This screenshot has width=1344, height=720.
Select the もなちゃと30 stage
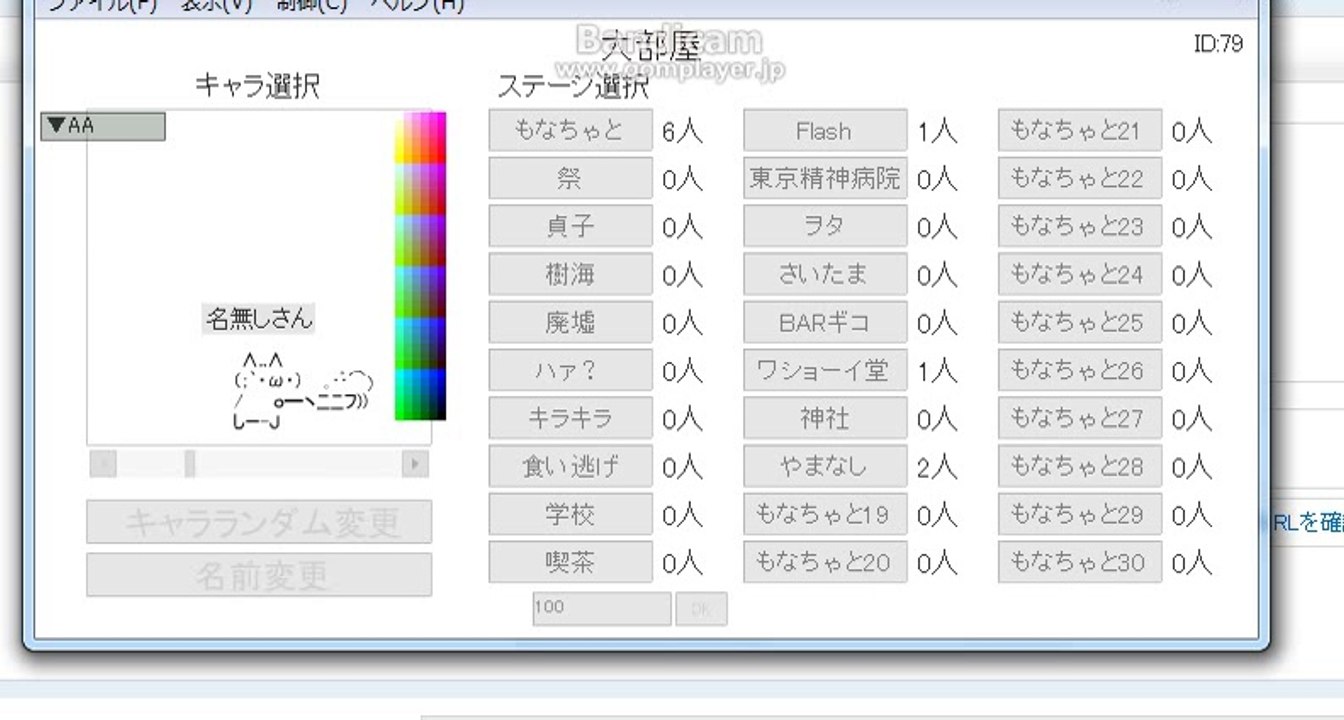coord(1080,562)
